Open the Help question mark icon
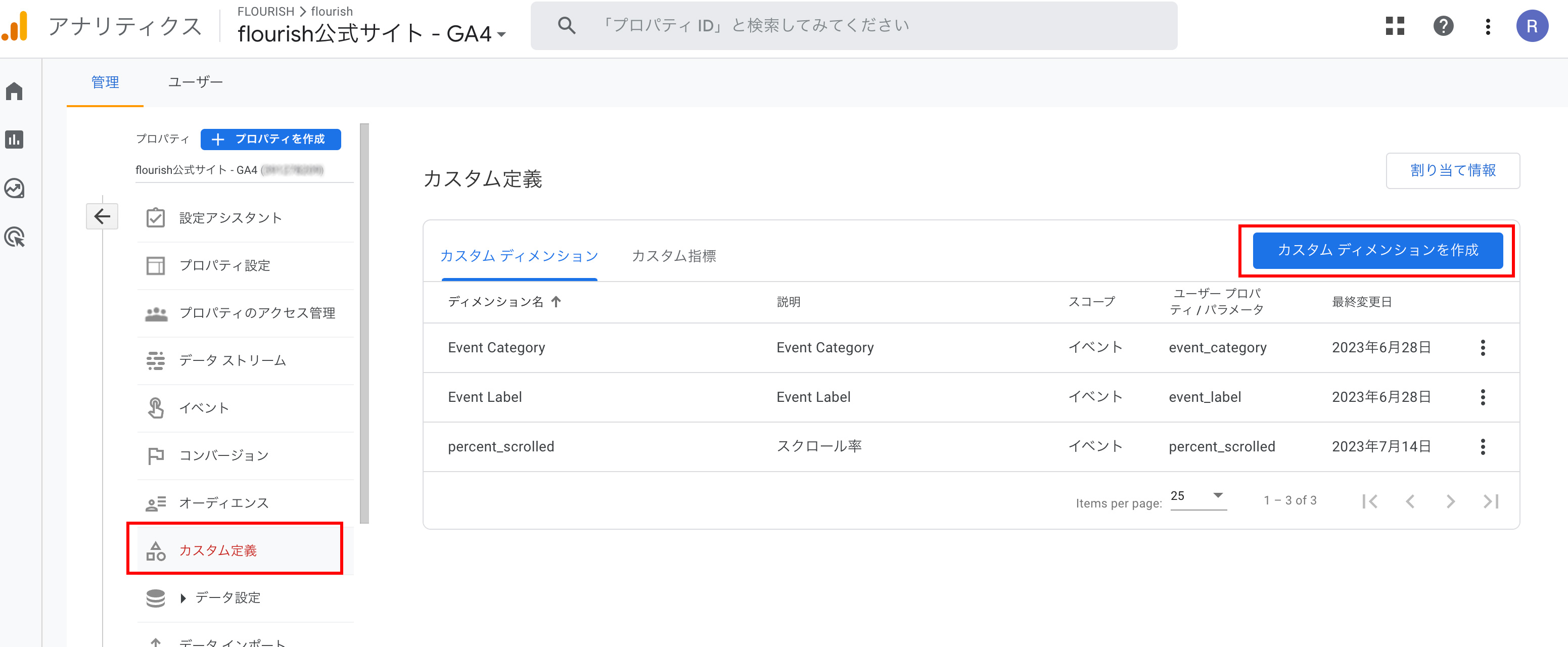The height and width of the screenshot is (647, 1568). [1443, 26]
